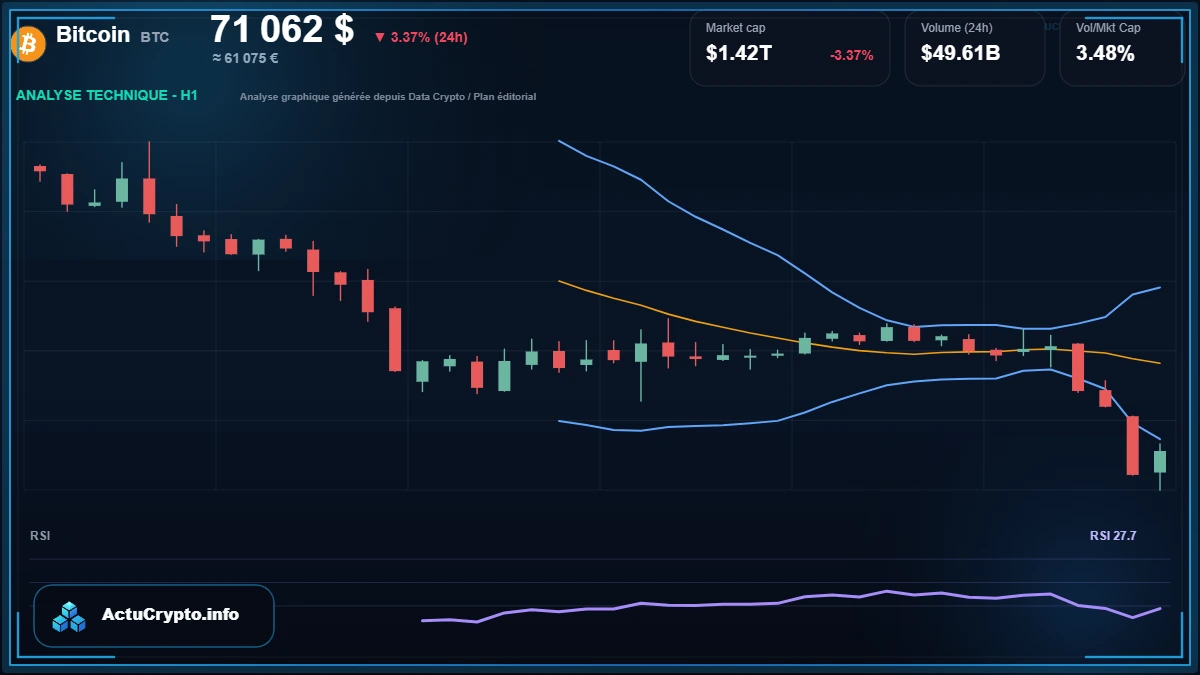
Task: Click the RSI 27.7 reading
Action: pos(1113,536)
